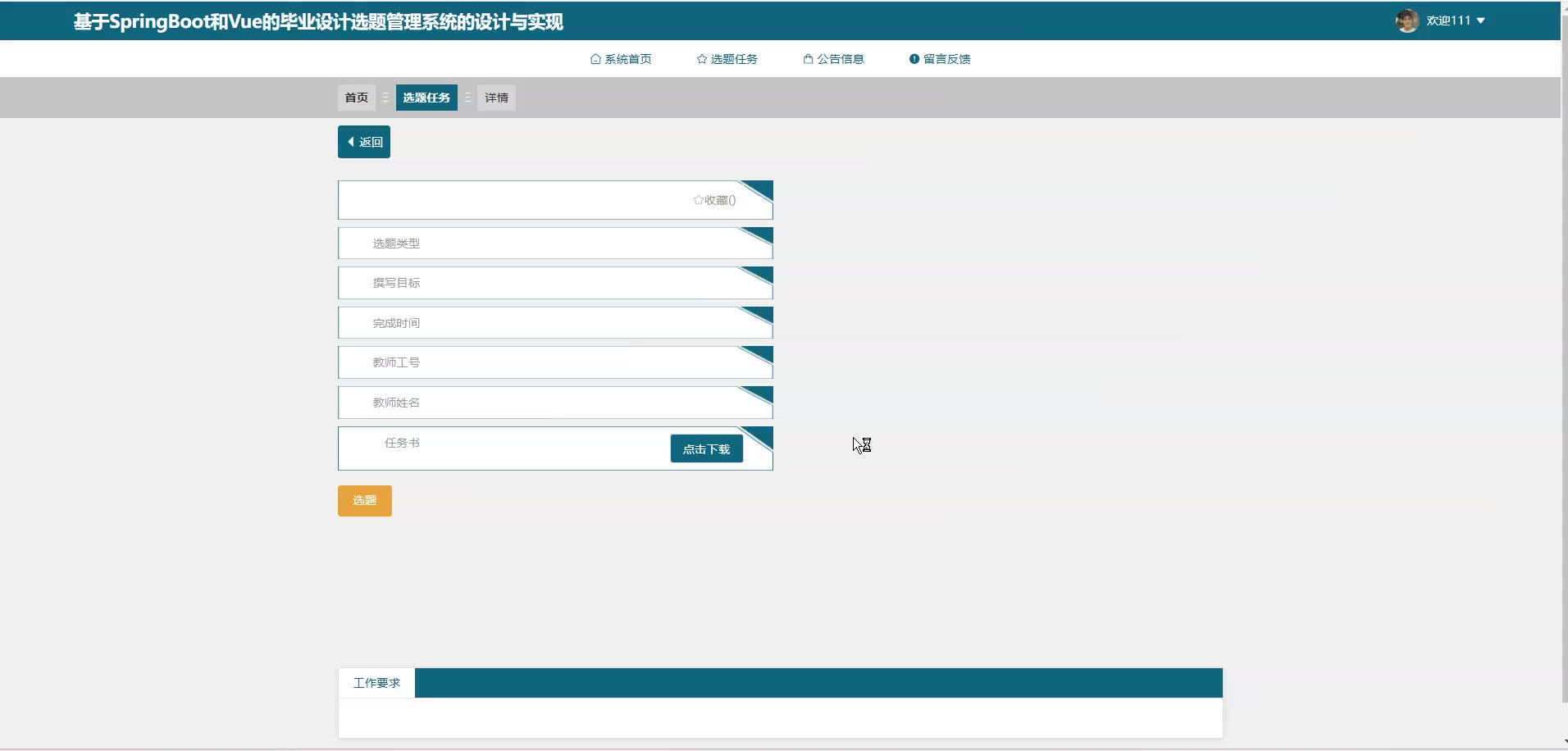The image size is (1568, 751).
Task: Switch to the 工作要求 tab
Action: click(x=376, y=683)
